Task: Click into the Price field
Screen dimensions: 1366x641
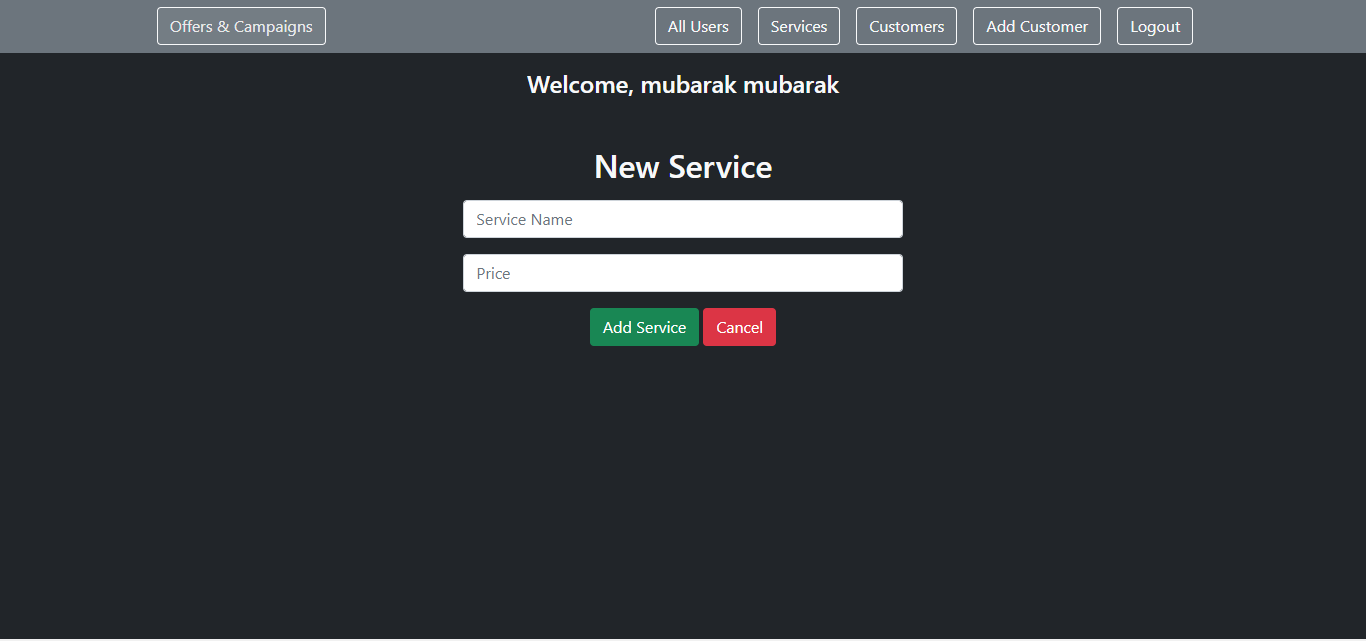Action: pyautogui.click(x=683, y=273)
